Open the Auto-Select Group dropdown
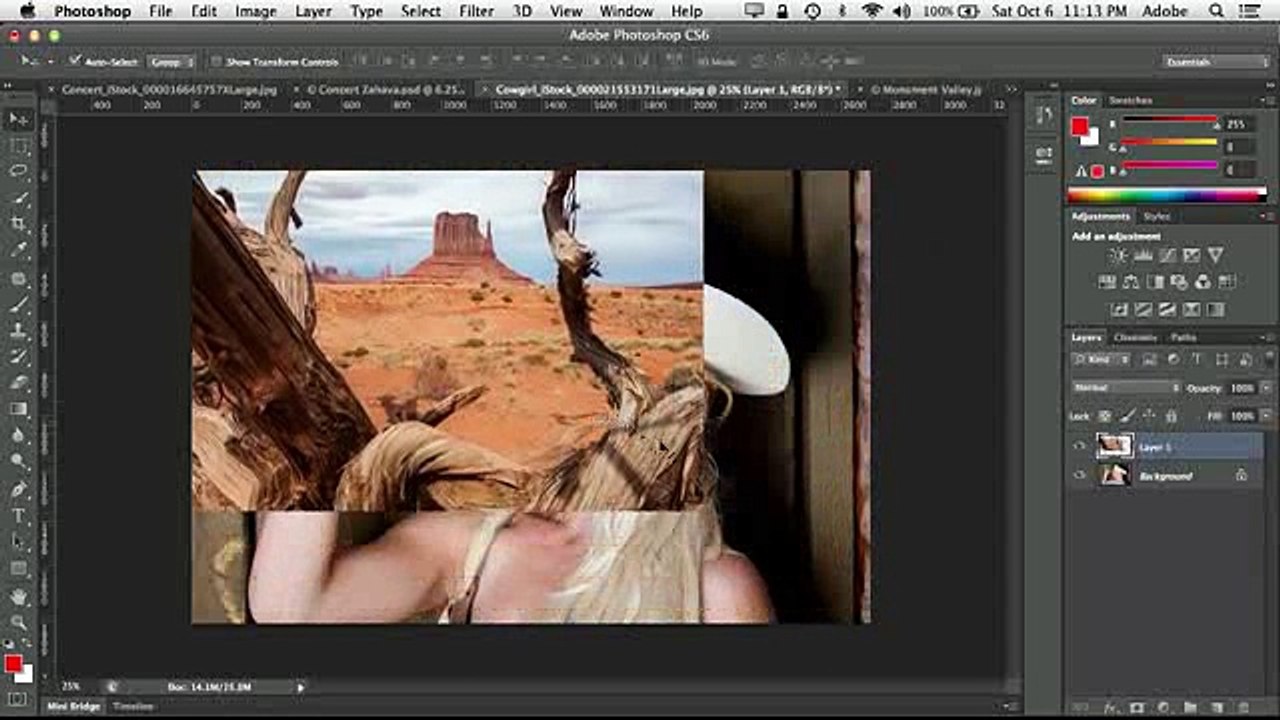Viewport: 1280px width, 720px height. point(170,61)
